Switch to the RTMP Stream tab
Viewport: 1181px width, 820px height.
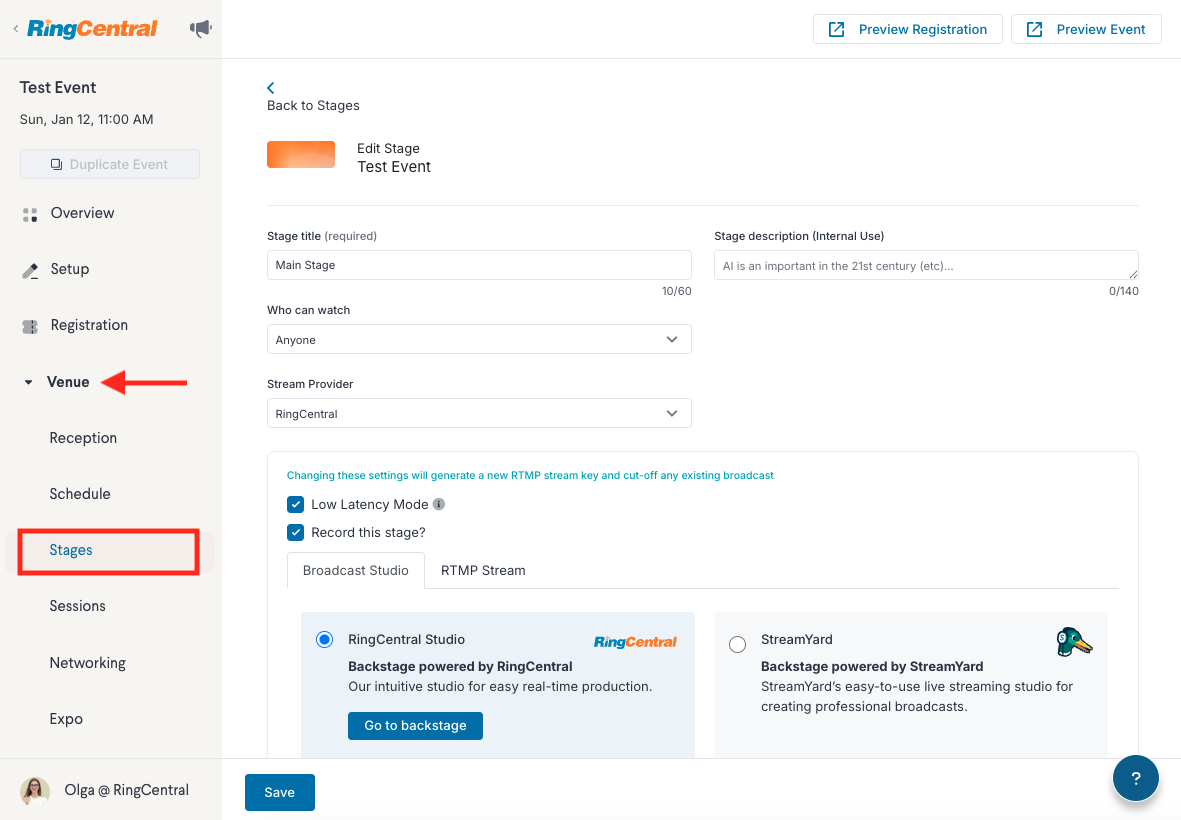point(483,571)
